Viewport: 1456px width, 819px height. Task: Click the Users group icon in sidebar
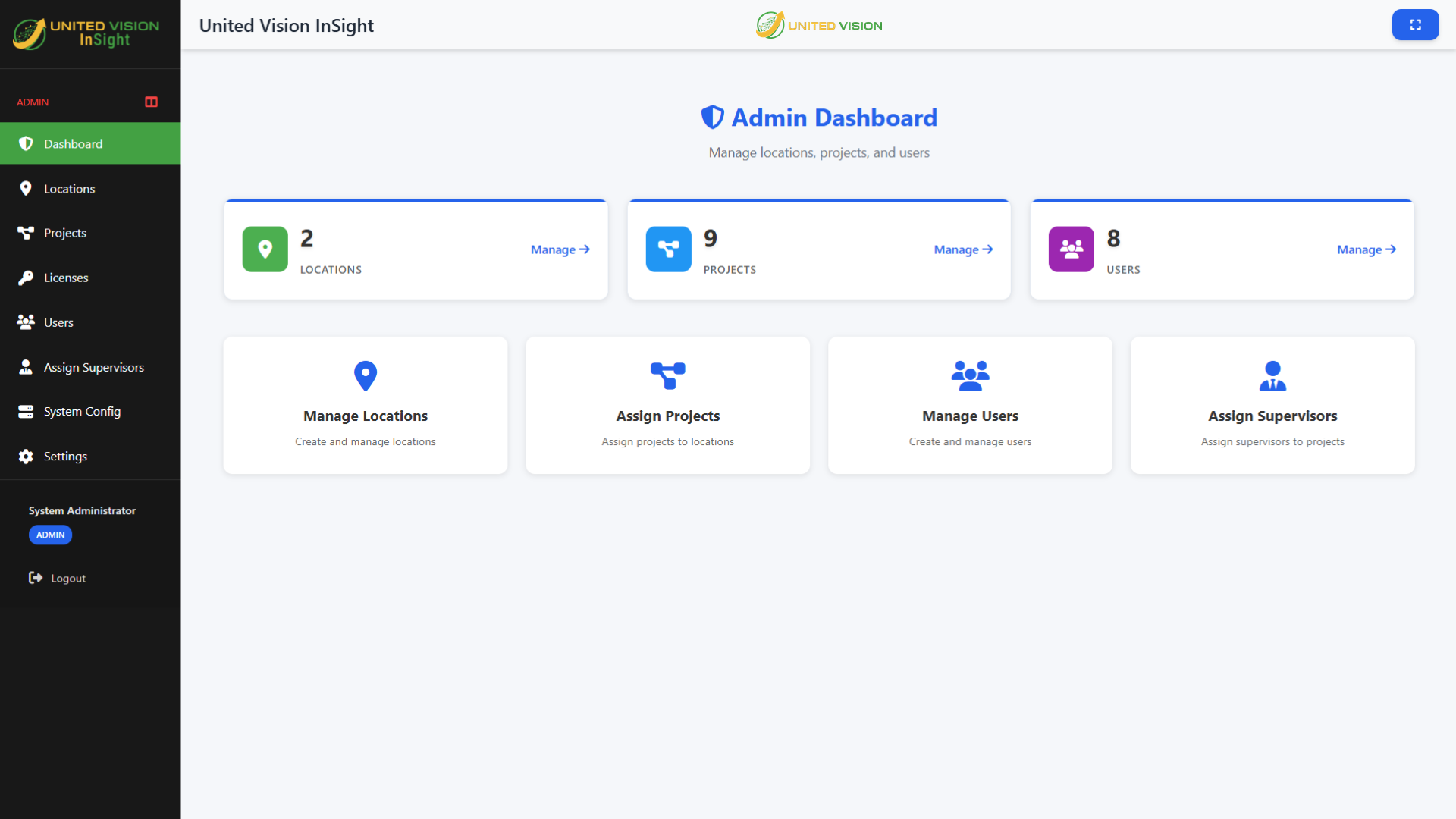26,322
